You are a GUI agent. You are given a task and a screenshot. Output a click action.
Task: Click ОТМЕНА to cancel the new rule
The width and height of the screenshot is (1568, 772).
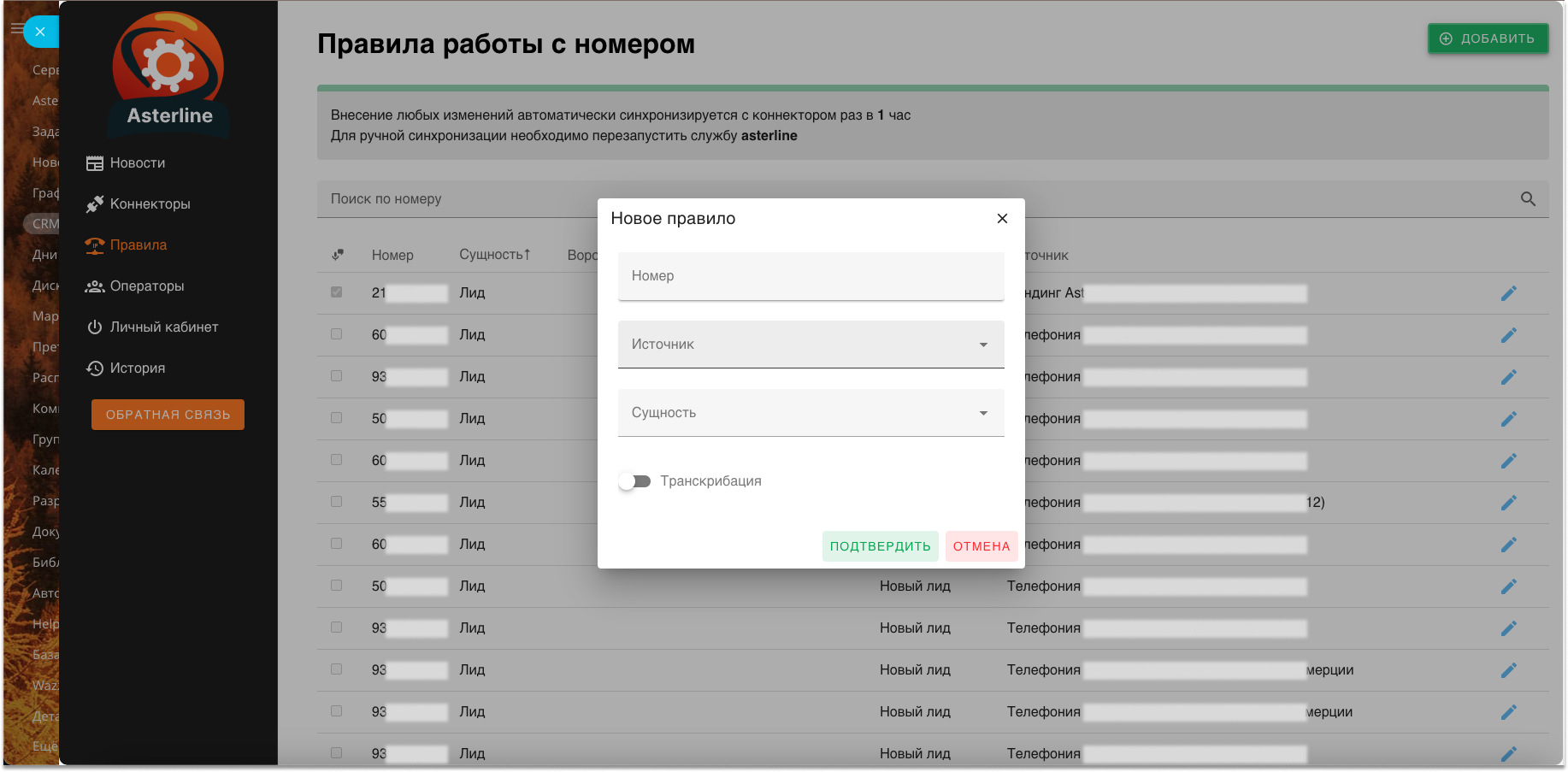981,546
